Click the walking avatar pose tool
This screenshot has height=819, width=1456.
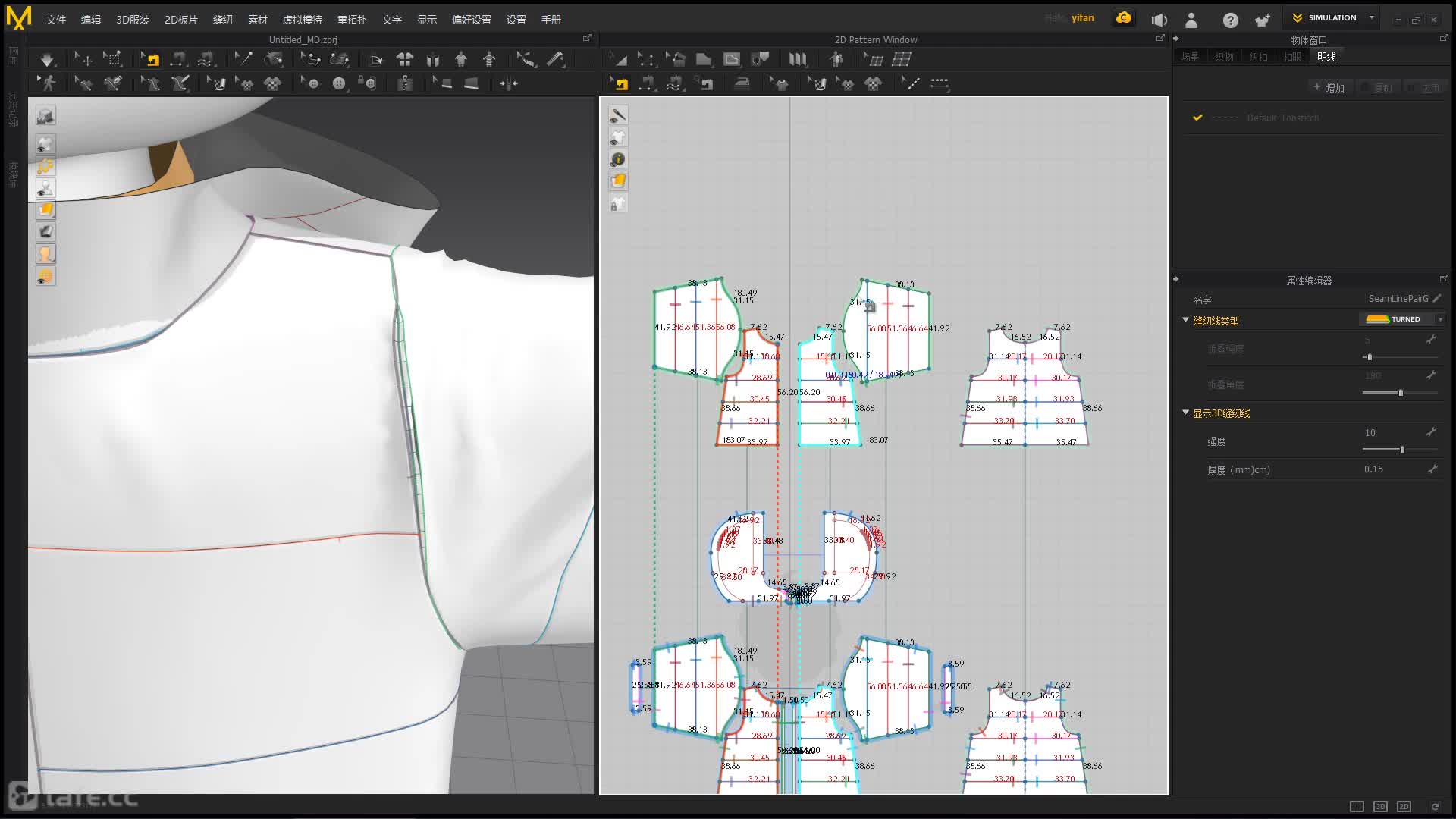pos(47,83)
